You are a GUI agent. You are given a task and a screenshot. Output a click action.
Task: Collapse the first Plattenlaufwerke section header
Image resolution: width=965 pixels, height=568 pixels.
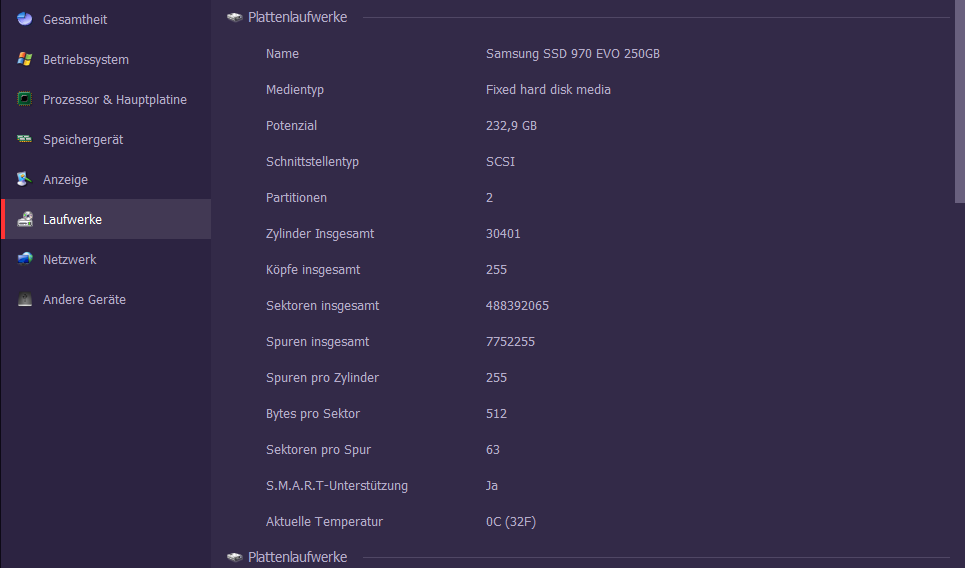[297, 17]
